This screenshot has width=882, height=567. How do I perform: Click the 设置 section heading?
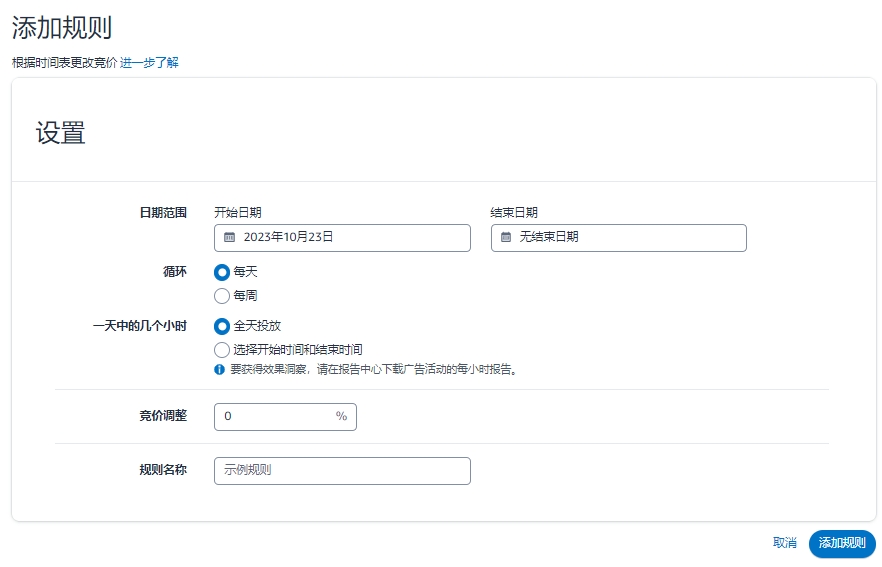61,133
